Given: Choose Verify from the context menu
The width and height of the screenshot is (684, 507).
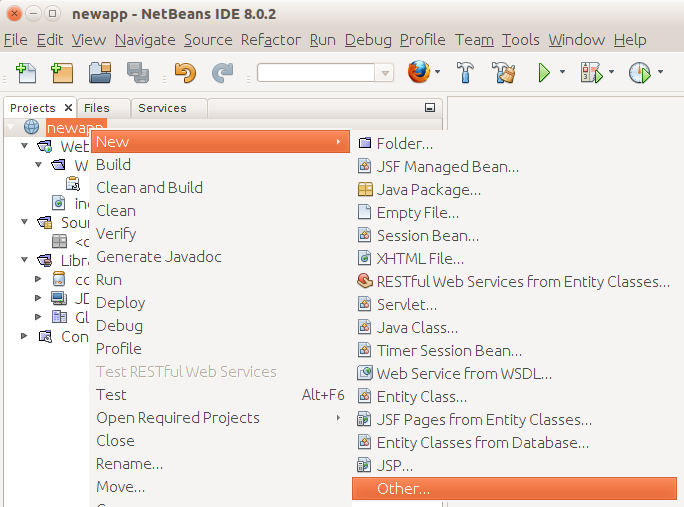Looking at the screenshot, I should tap(220, 233).
